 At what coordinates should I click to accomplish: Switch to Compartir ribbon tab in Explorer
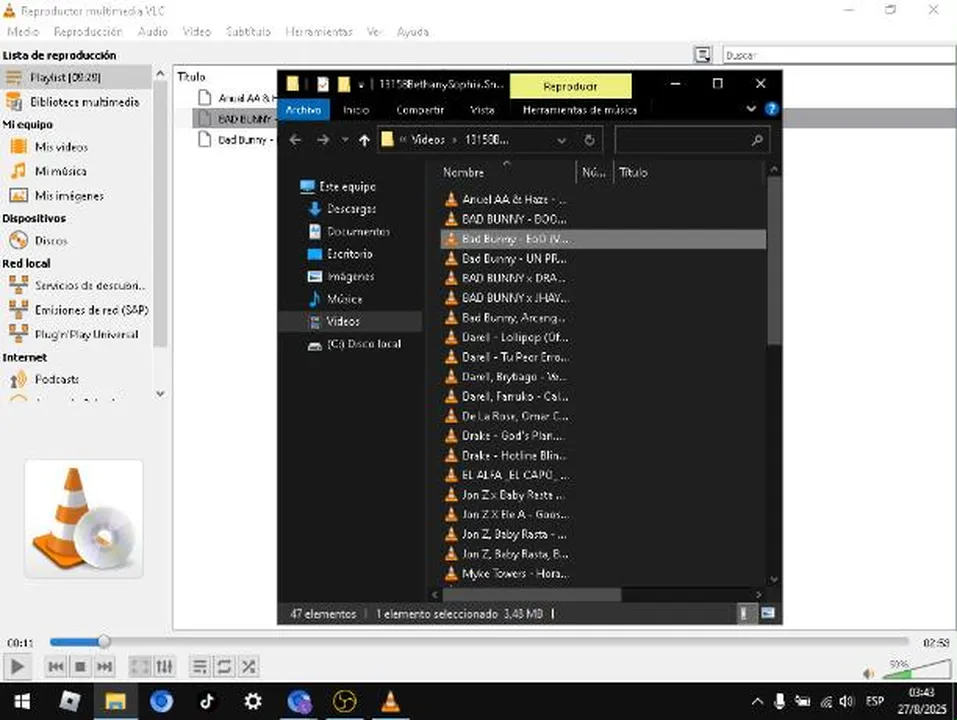(420, 110)
